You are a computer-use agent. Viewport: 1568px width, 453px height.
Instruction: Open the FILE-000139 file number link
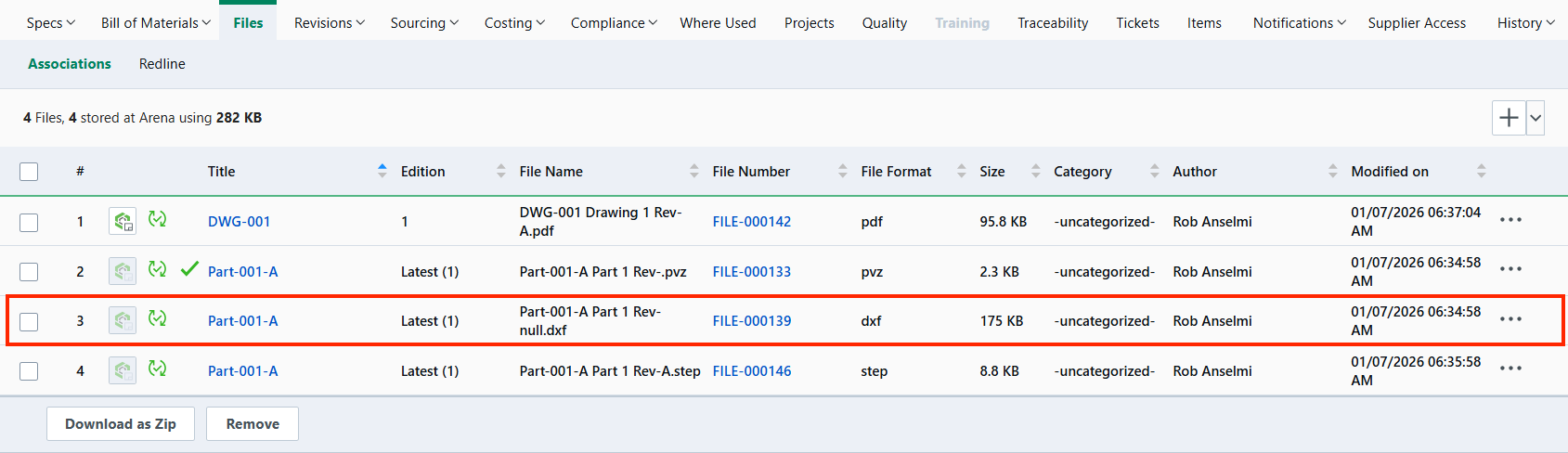pos(752,320)
